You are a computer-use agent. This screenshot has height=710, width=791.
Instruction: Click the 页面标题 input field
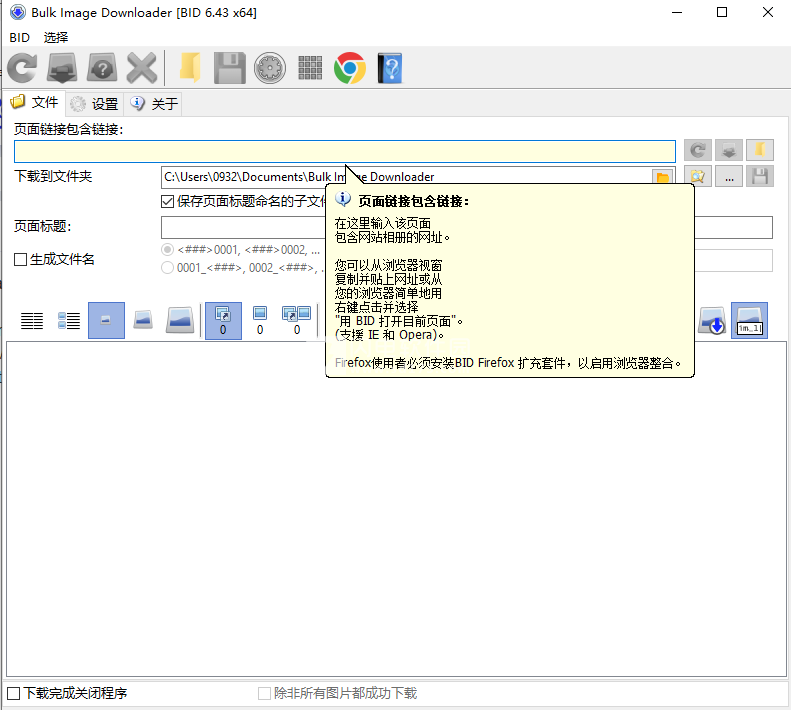point(467,227)
